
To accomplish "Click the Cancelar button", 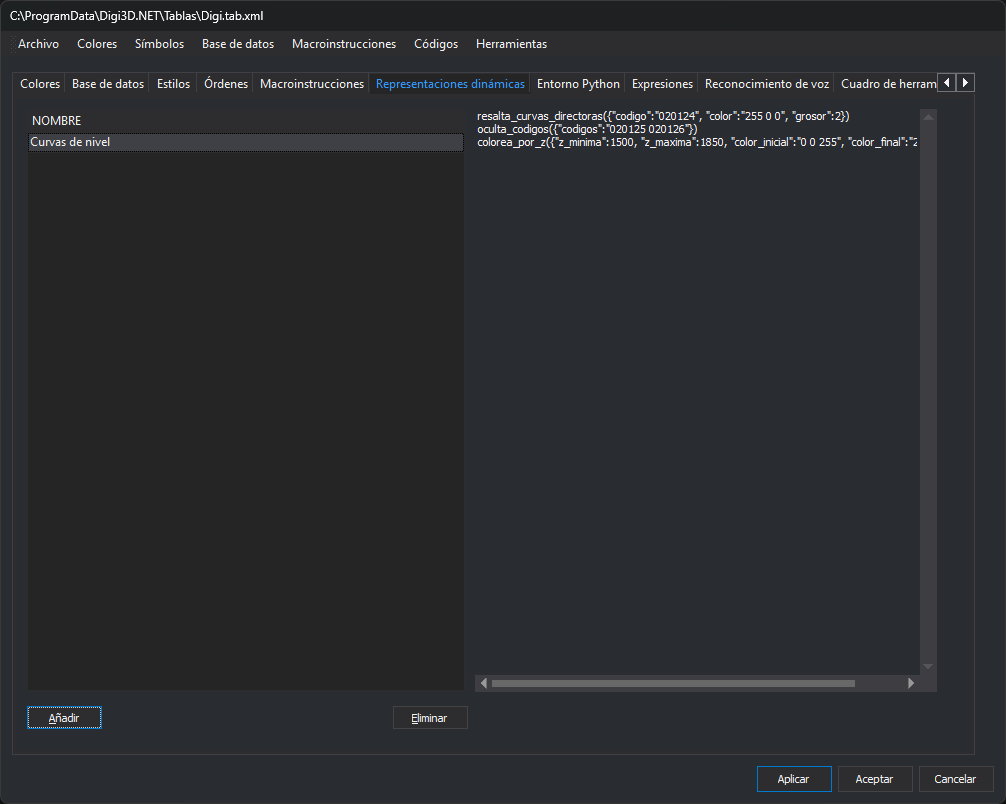I will [955, 779].
